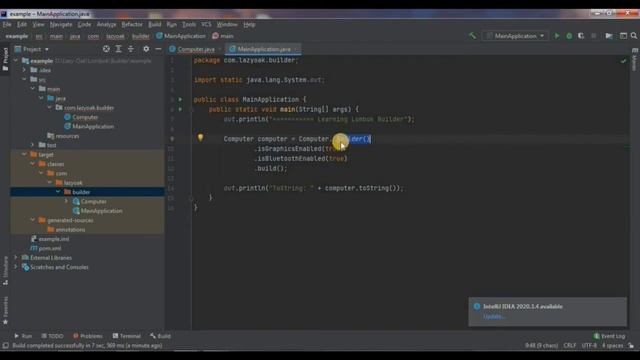This screenshot has height=360, width=640.
Task: Click the locate file target icon
Action: coord(106,49)
